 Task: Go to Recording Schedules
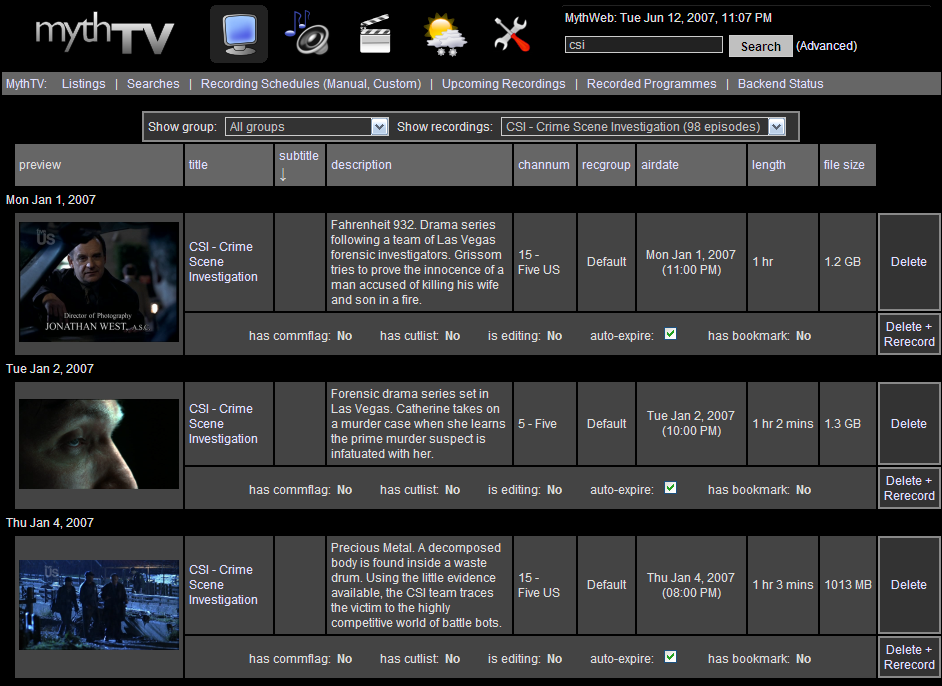coord(260,83)
